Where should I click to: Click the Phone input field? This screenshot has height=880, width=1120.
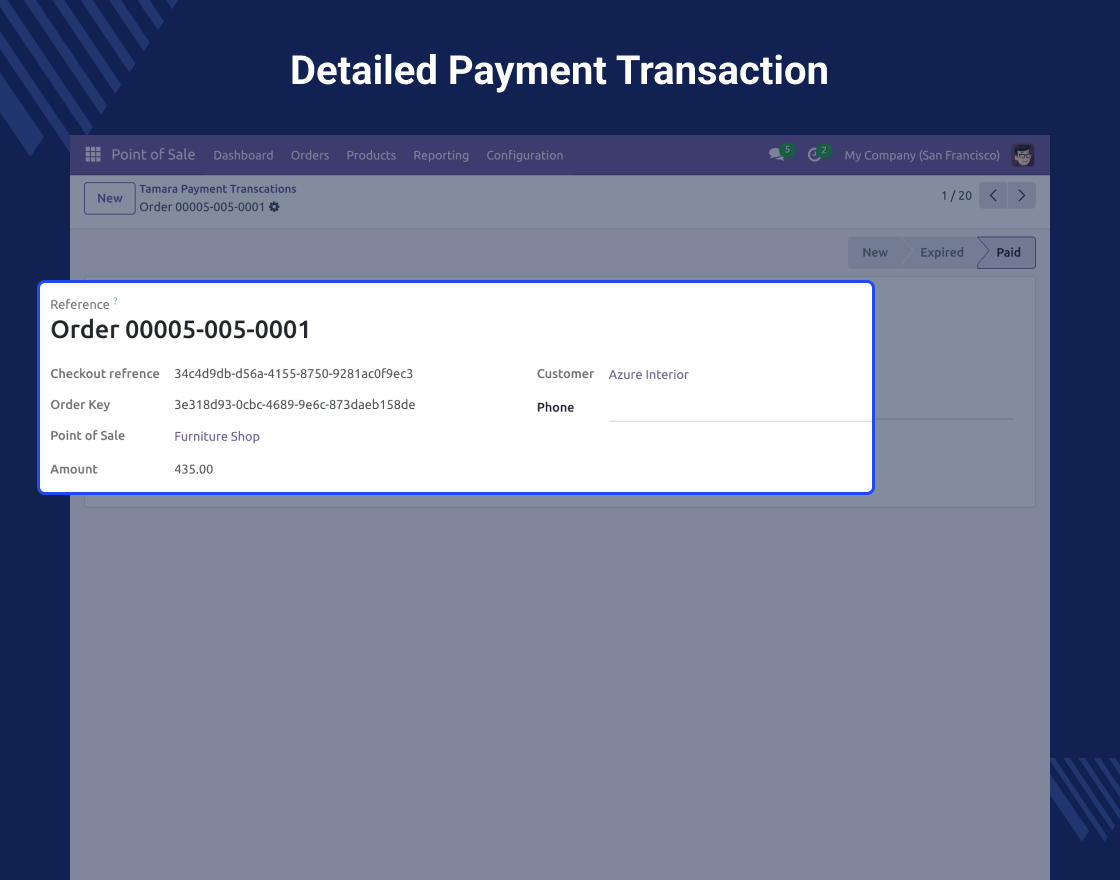(738, 408)
